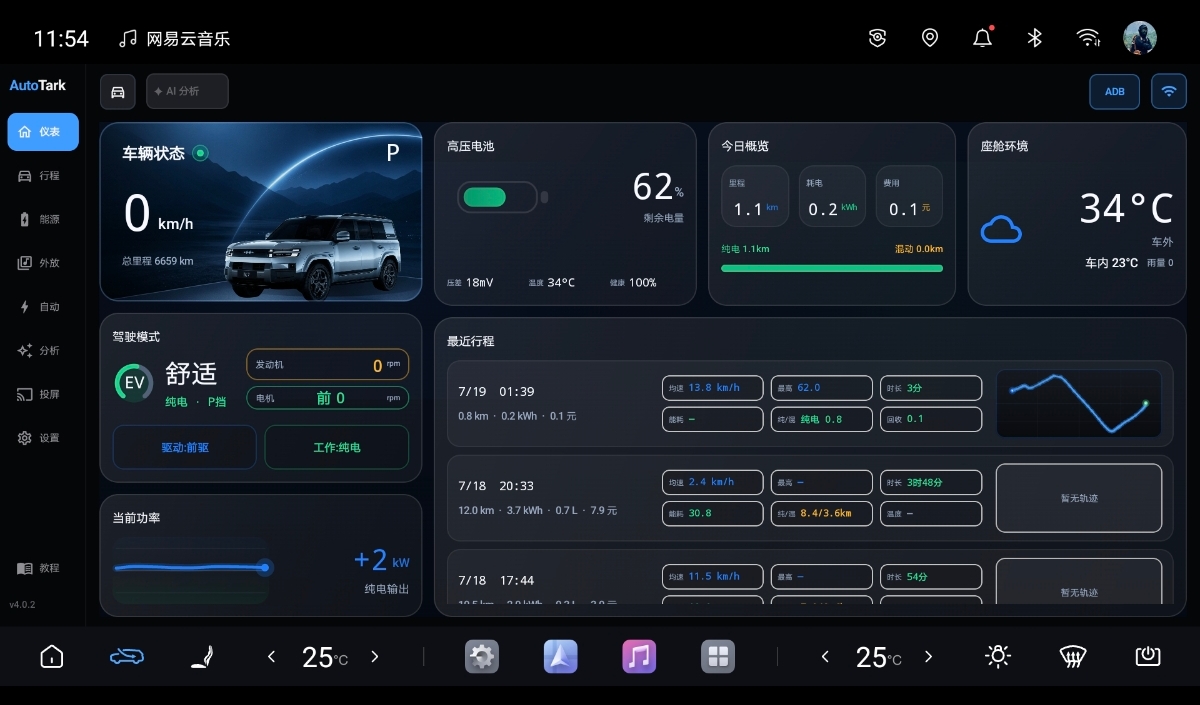Select the 7/19 01:39 trip entry
The width and height of the screenshot is (1200, 705).
pos(810,403)
